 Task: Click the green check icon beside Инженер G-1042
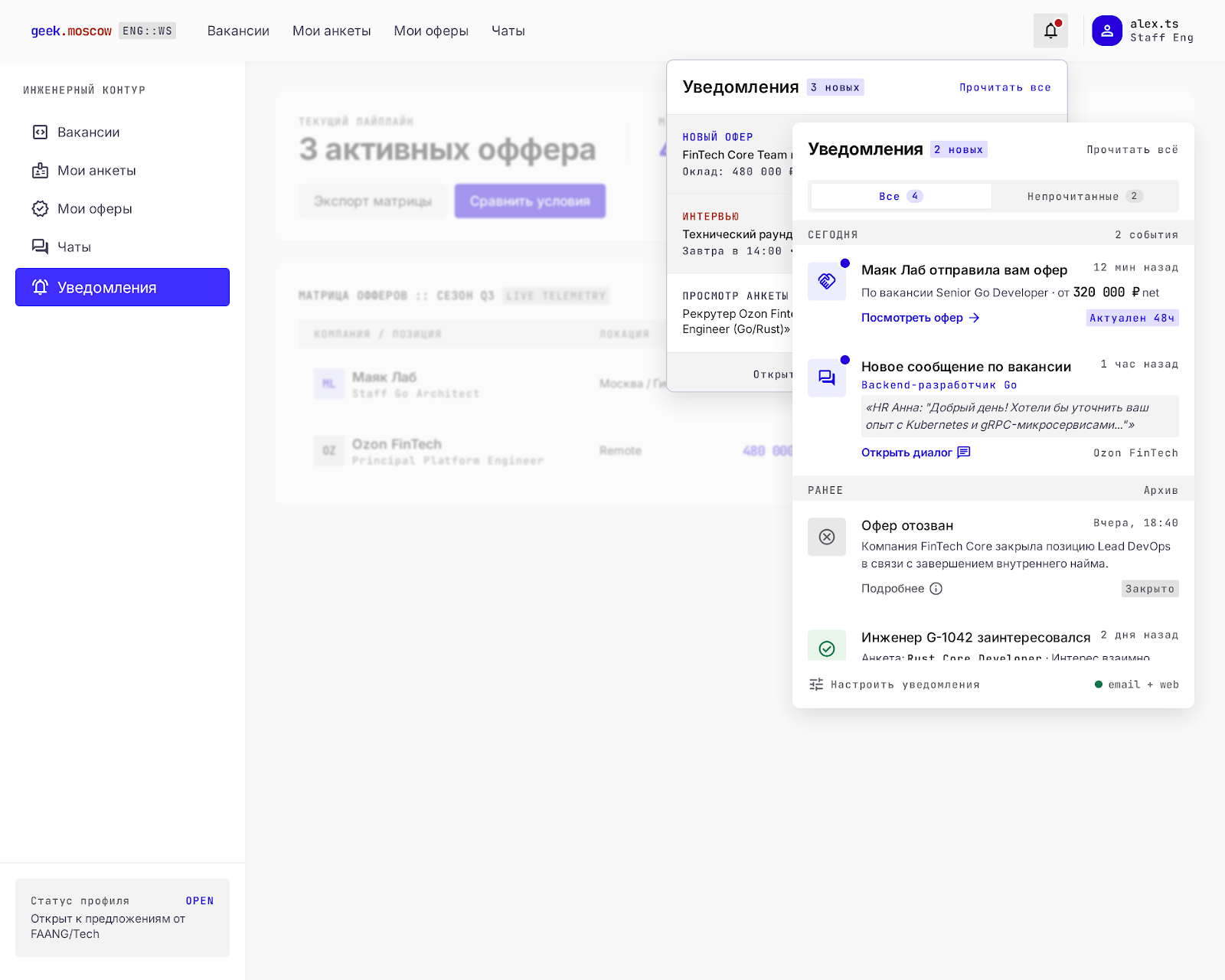(x=827, y=647)
